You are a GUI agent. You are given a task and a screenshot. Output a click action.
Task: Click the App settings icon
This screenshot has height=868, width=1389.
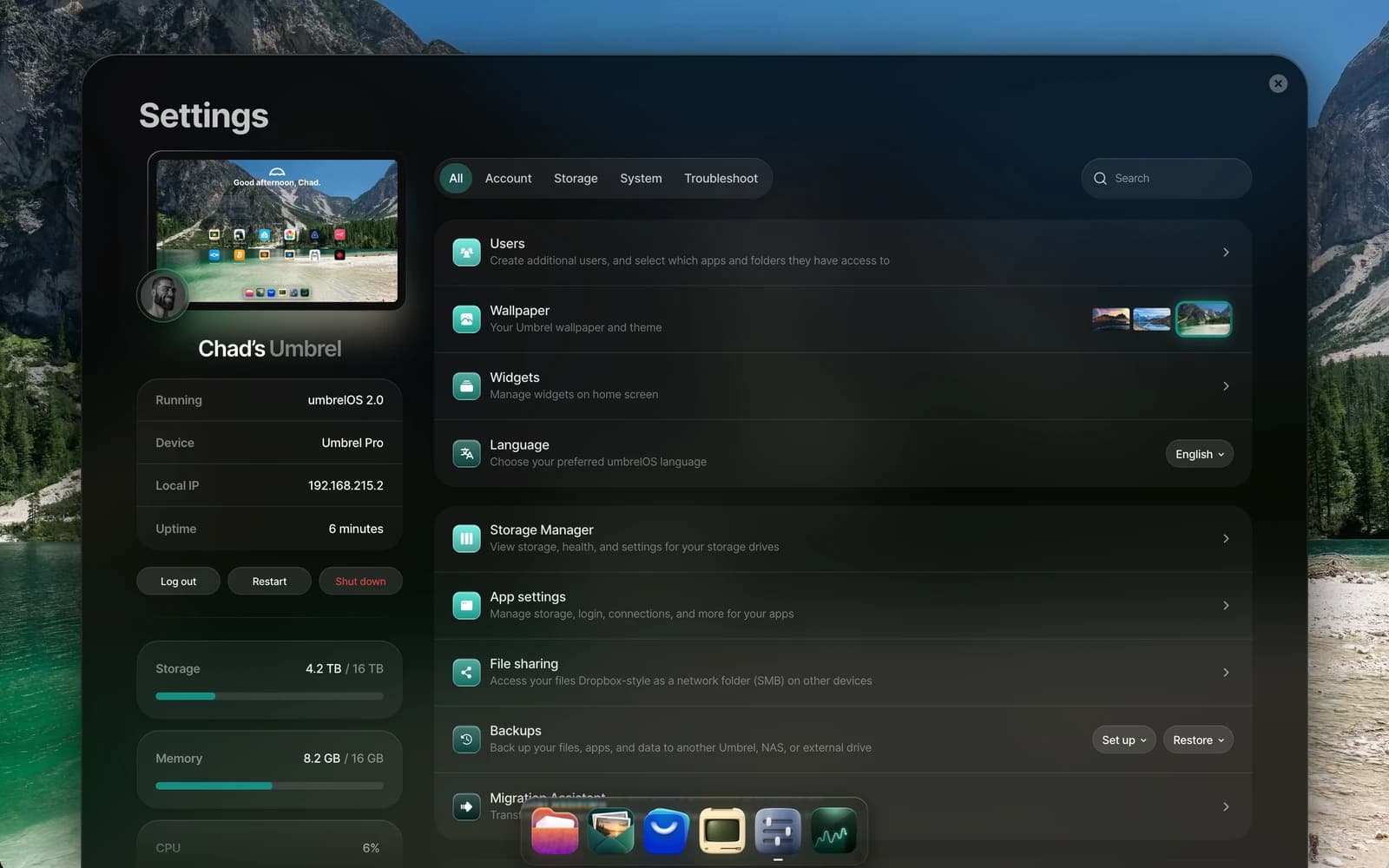pyautogui.click(x=466, y=605)
